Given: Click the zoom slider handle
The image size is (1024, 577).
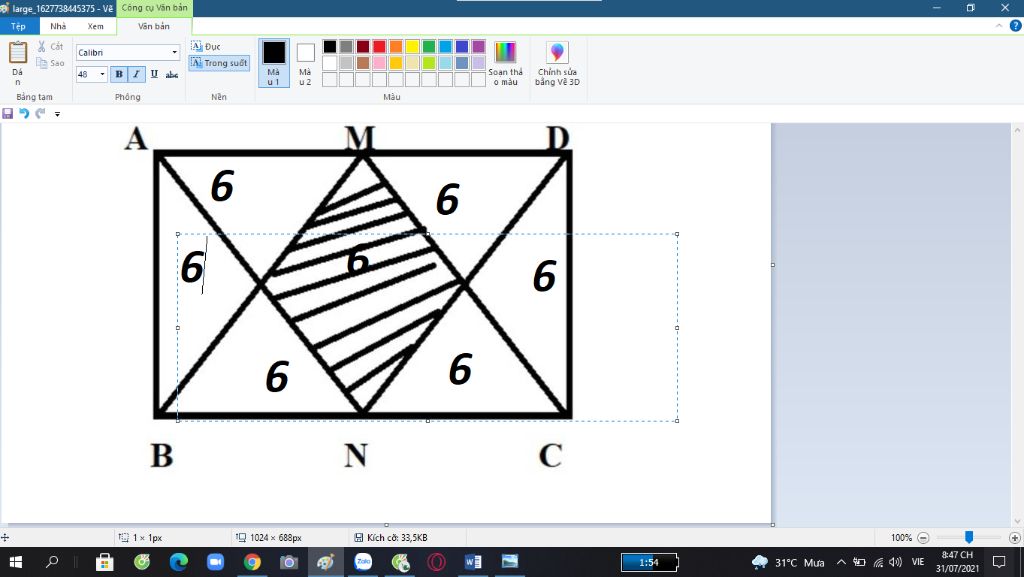Looking at the screenshot, I should [969, 537].
